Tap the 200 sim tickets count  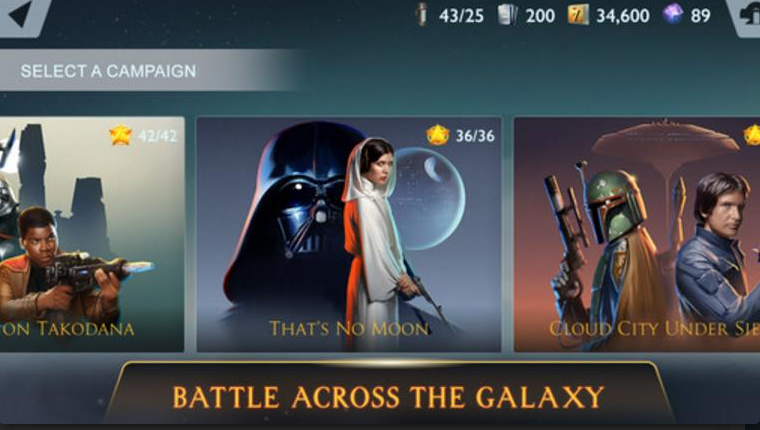(x=540, y=16)
